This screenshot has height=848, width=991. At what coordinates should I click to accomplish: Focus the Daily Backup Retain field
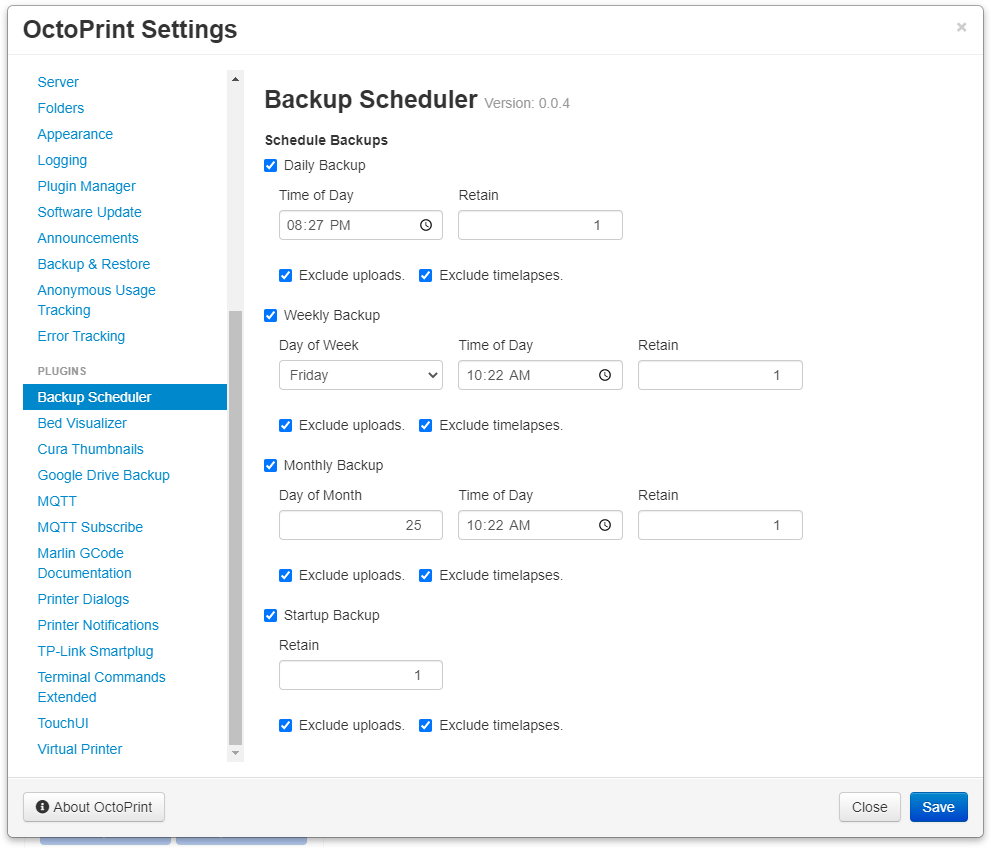coord(540,225)
